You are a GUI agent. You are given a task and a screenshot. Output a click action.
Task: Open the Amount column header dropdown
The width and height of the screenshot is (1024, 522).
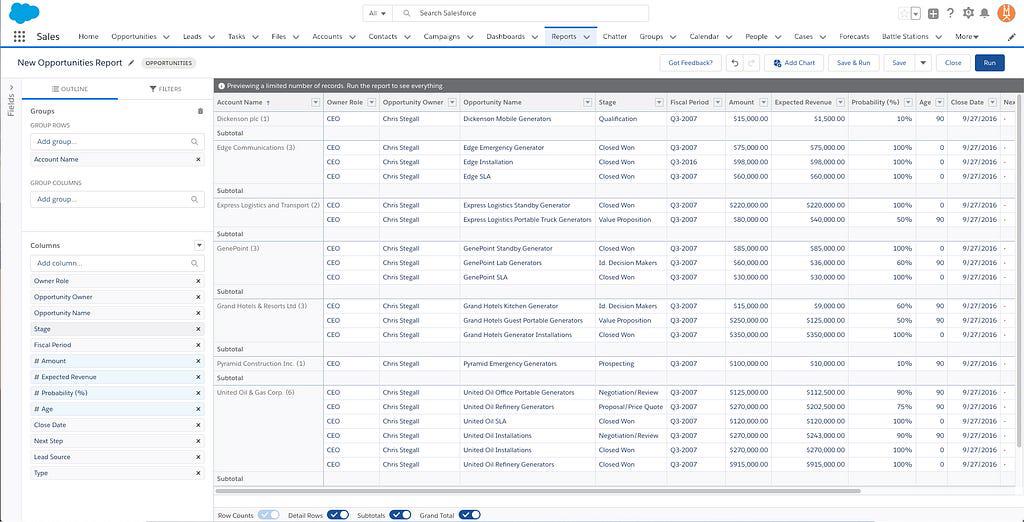pos(764,102)
